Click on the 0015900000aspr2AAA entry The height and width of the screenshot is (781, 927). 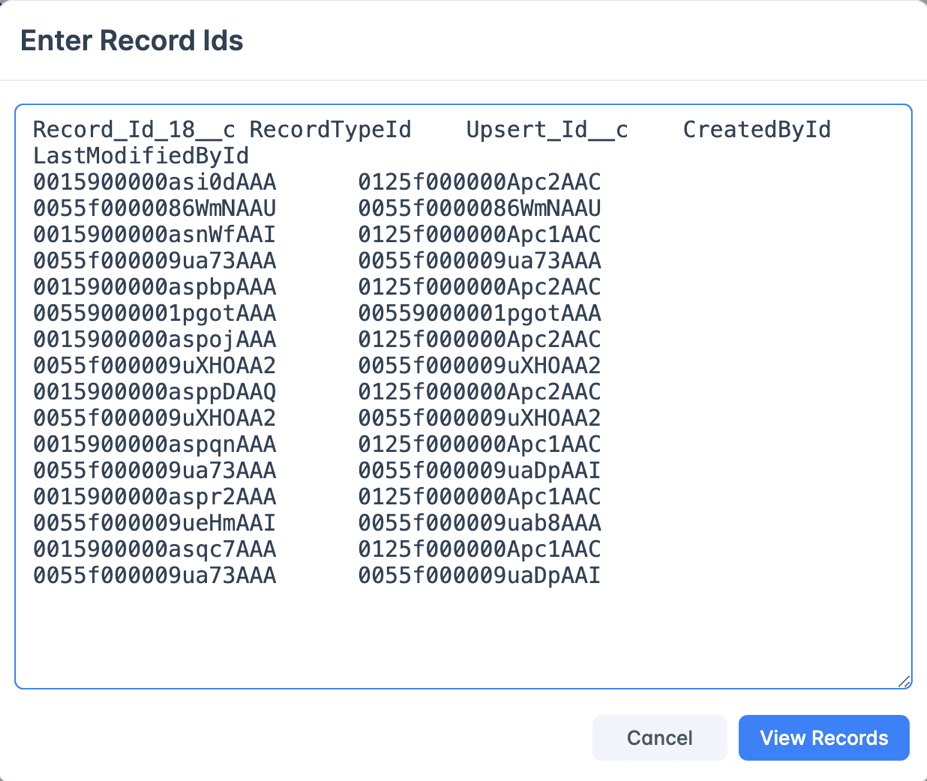(154, 497)
